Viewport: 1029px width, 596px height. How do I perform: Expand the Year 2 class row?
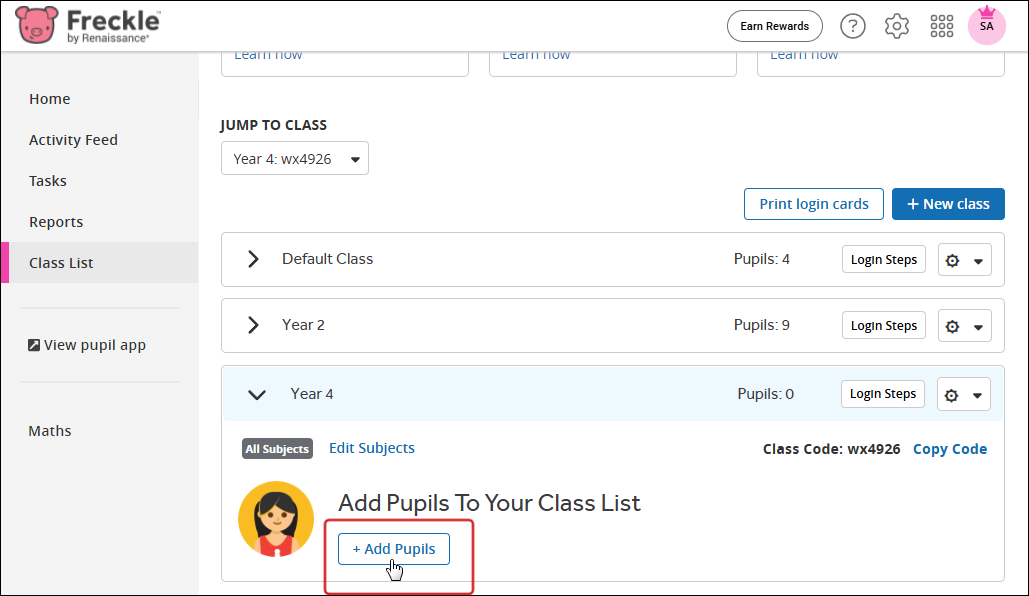point(253,325)
